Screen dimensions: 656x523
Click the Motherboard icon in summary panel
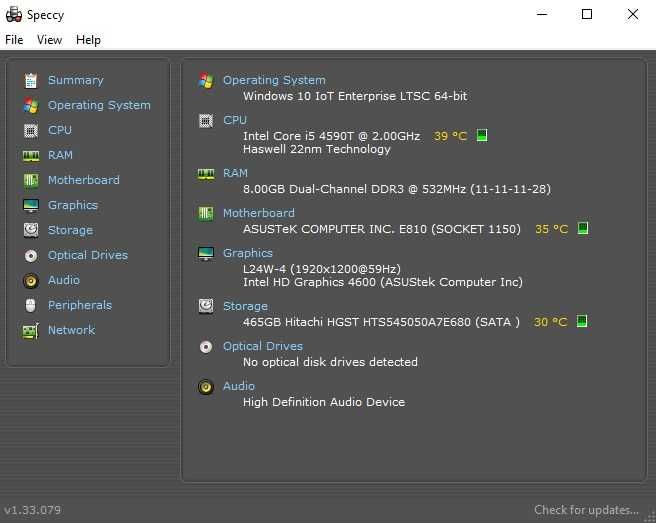tap(206, 213)
